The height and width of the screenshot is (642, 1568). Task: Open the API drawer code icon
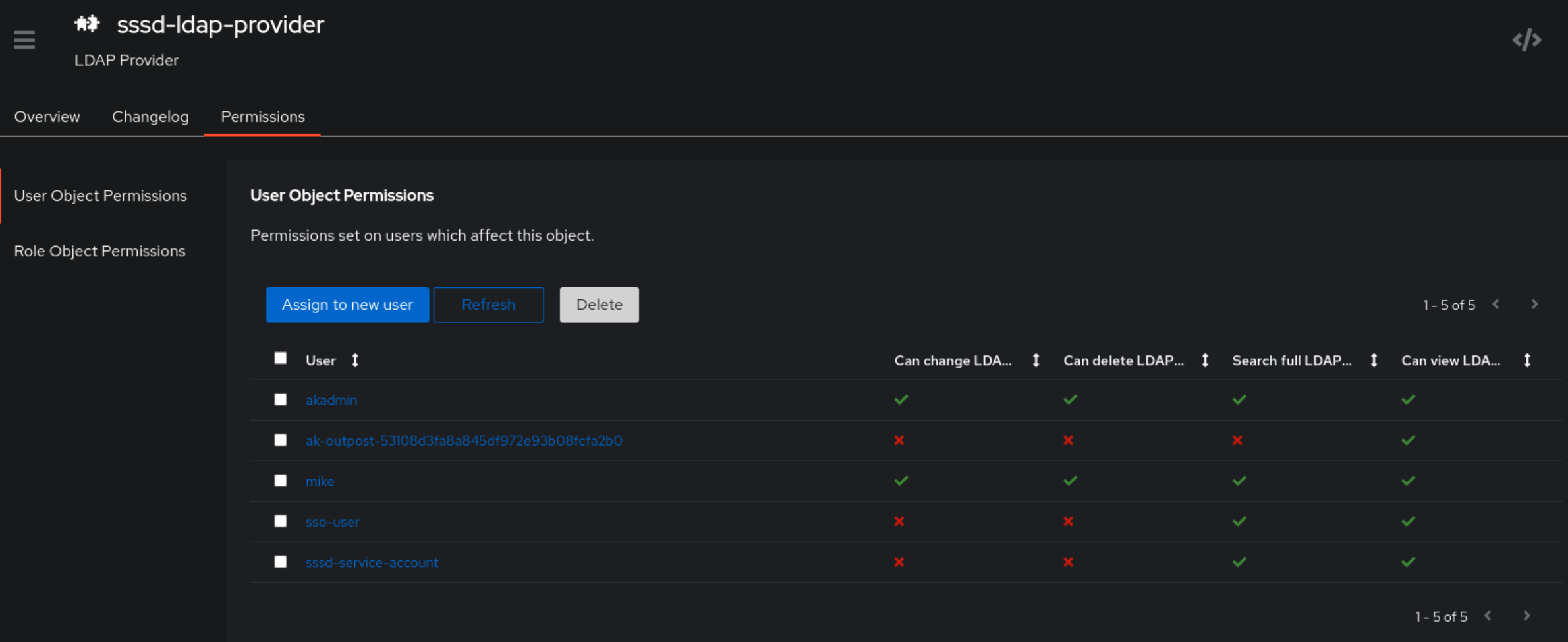pos(1526,40)
